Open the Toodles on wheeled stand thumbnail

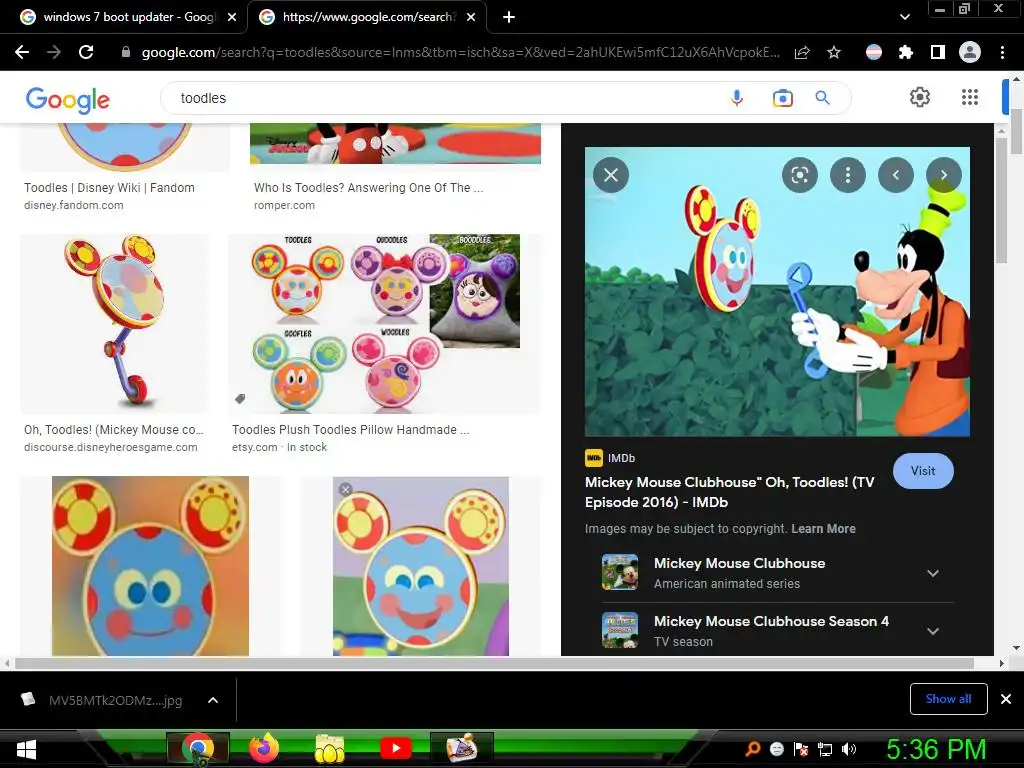(x=114, y=323)
